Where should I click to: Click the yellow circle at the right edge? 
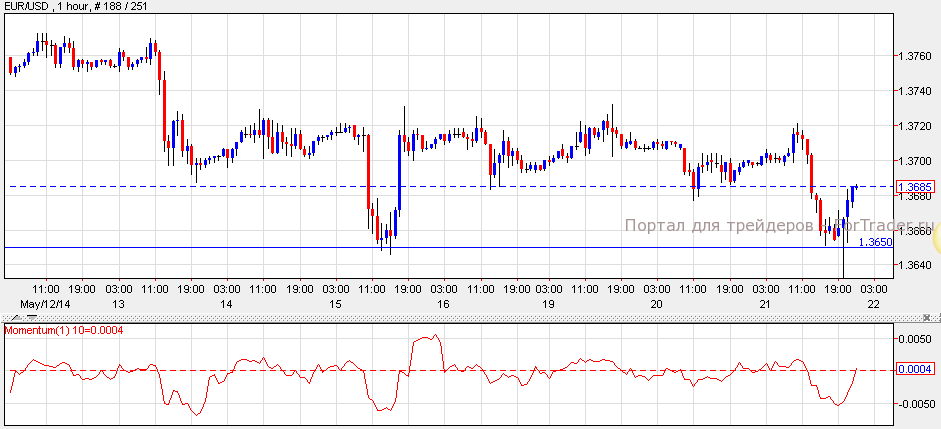pos(936,235)
